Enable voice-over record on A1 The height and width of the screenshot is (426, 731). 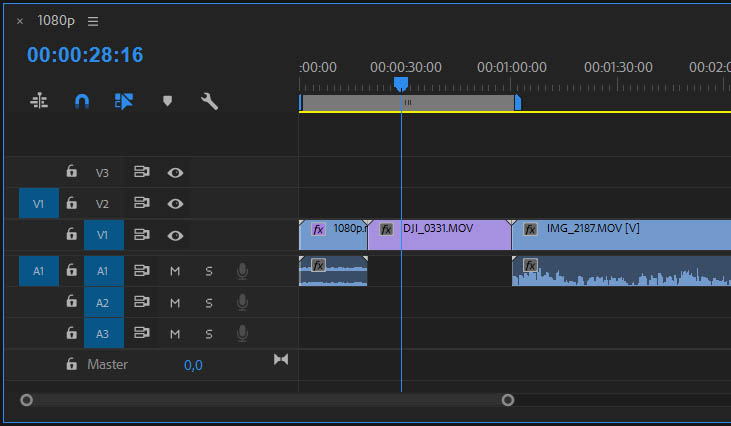click(242, 271)
